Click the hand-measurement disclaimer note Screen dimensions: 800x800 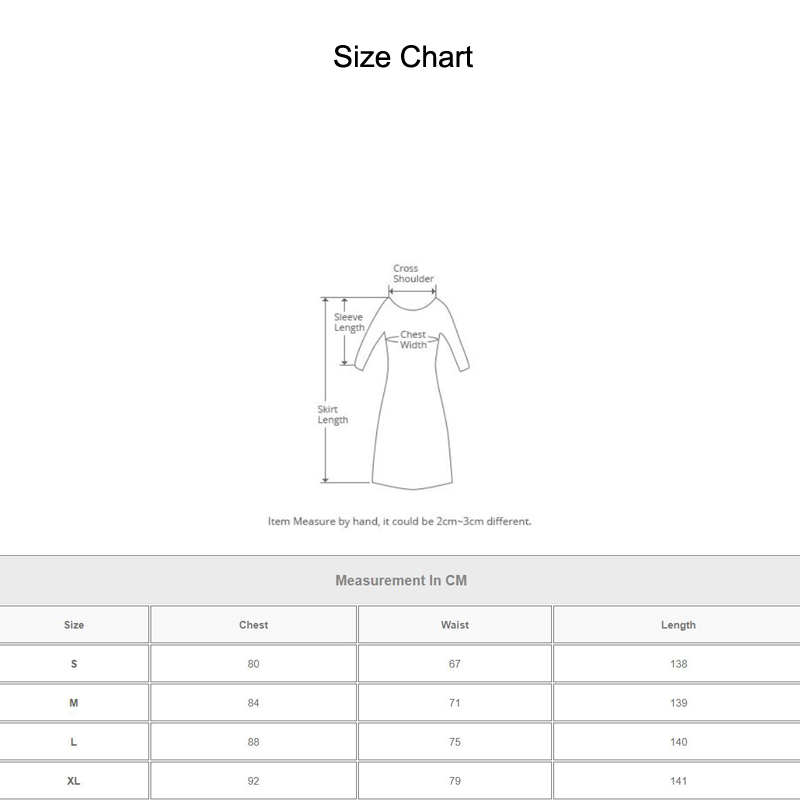click(x=400, y=521)
